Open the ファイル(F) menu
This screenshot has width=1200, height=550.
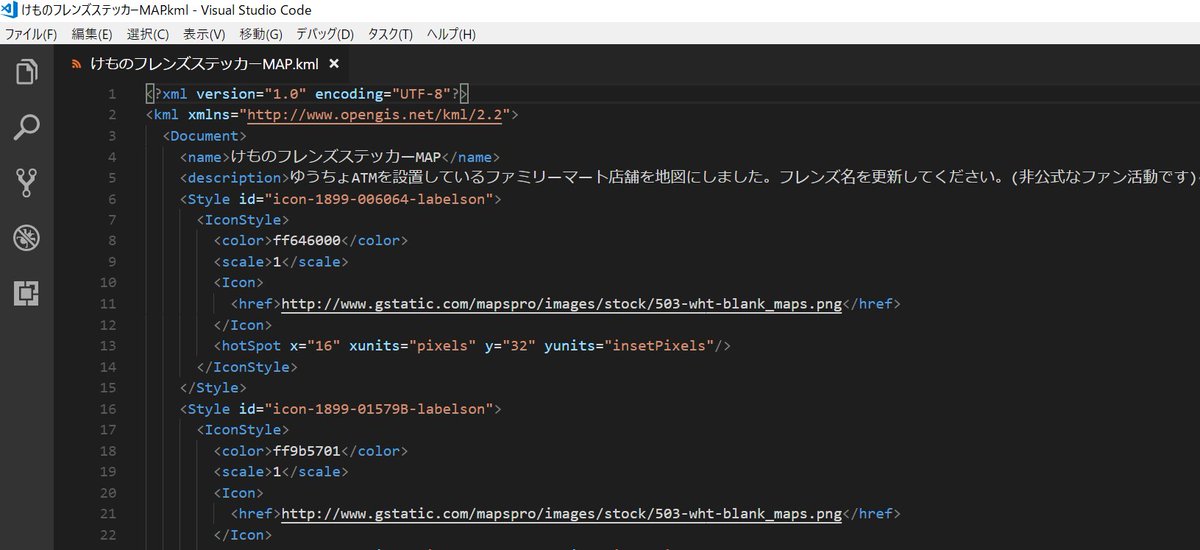[31, 34]
